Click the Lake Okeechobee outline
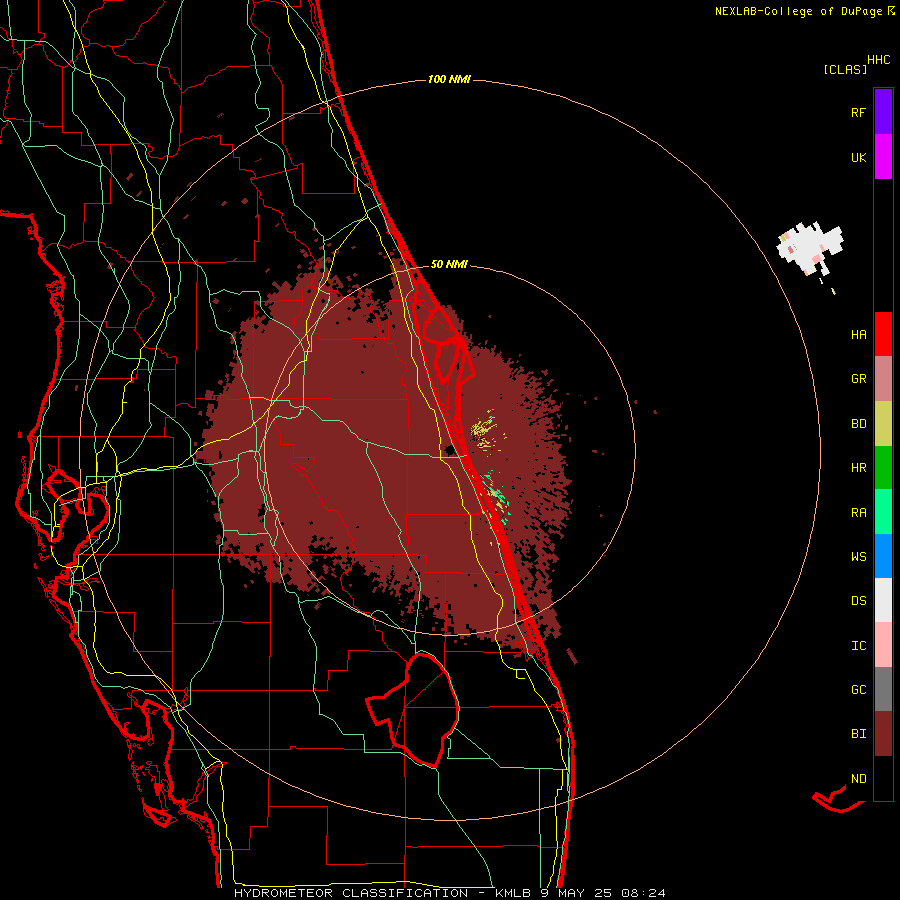Image resolution: width=900 pixels, height=900 pixels. pos(413,709)
